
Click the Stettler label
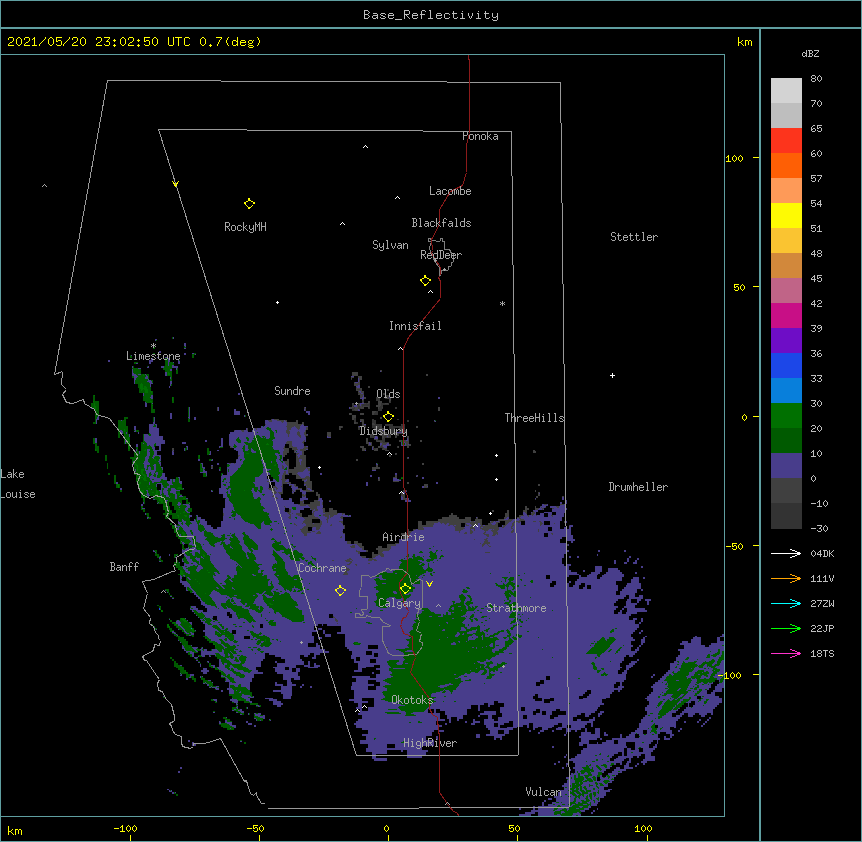coord(634,237)
